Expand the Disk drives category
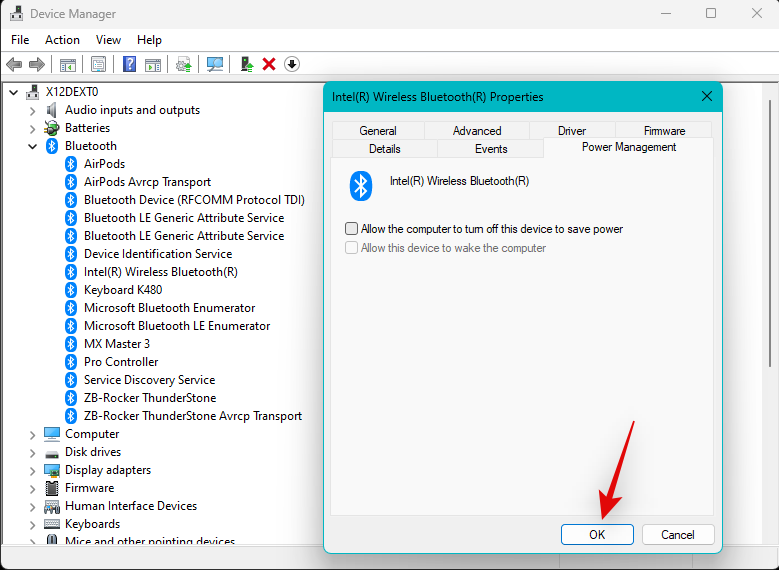Viewport: 779px width, 570px height. 32,453
